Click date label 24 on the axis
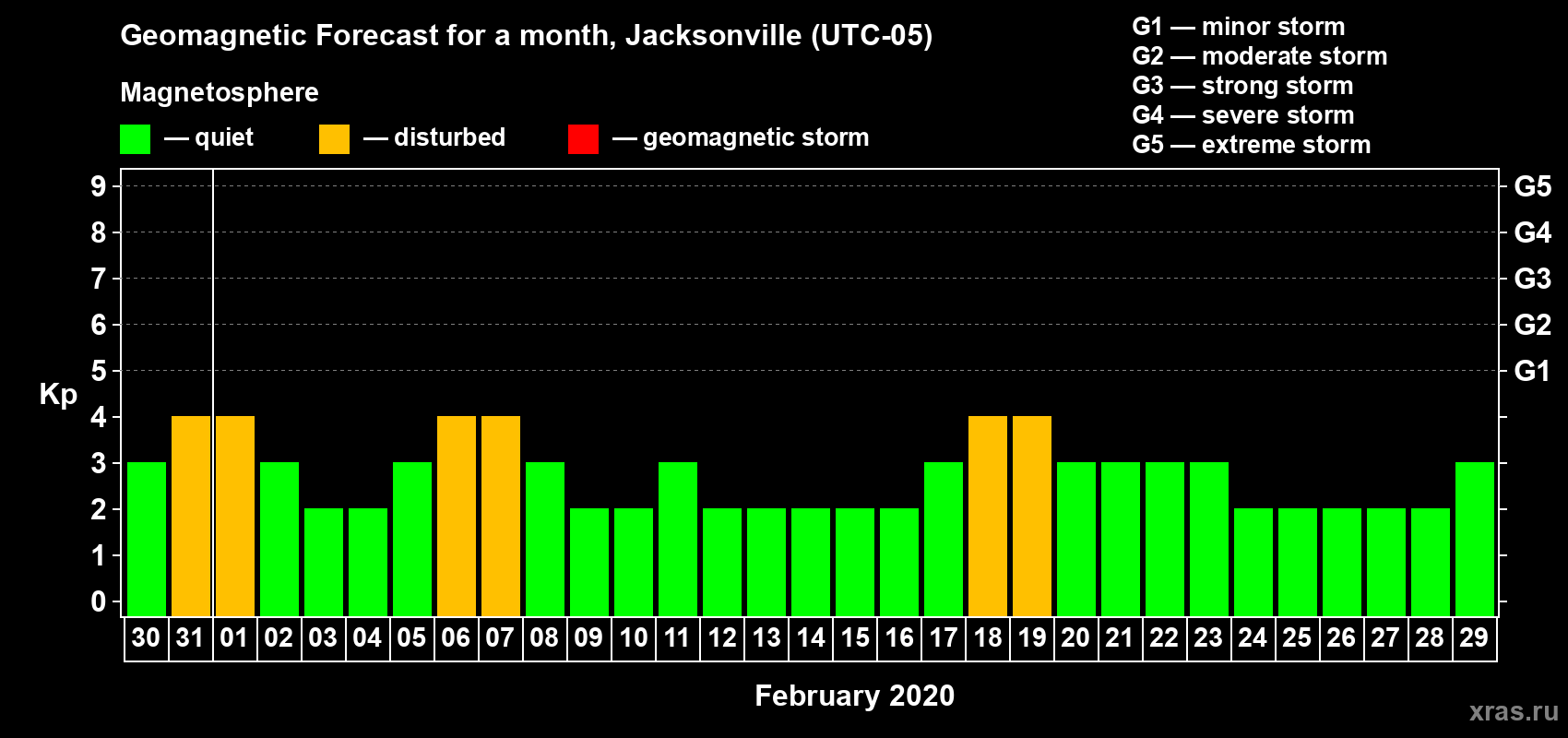The height and width of the screenshot is (738, 1568). [1253, 637]
